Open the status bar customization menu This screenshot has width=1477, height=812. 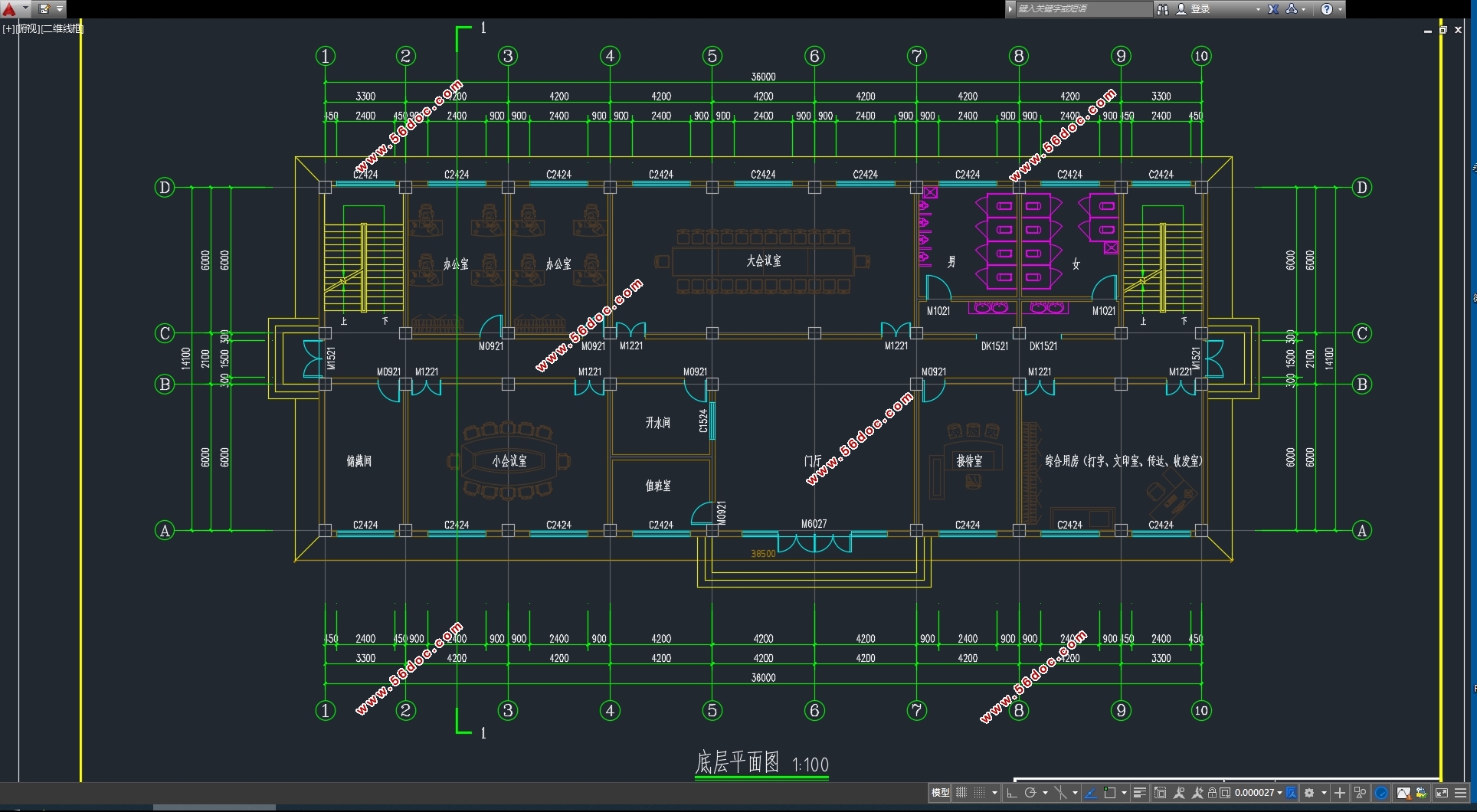pos(1461,793)
